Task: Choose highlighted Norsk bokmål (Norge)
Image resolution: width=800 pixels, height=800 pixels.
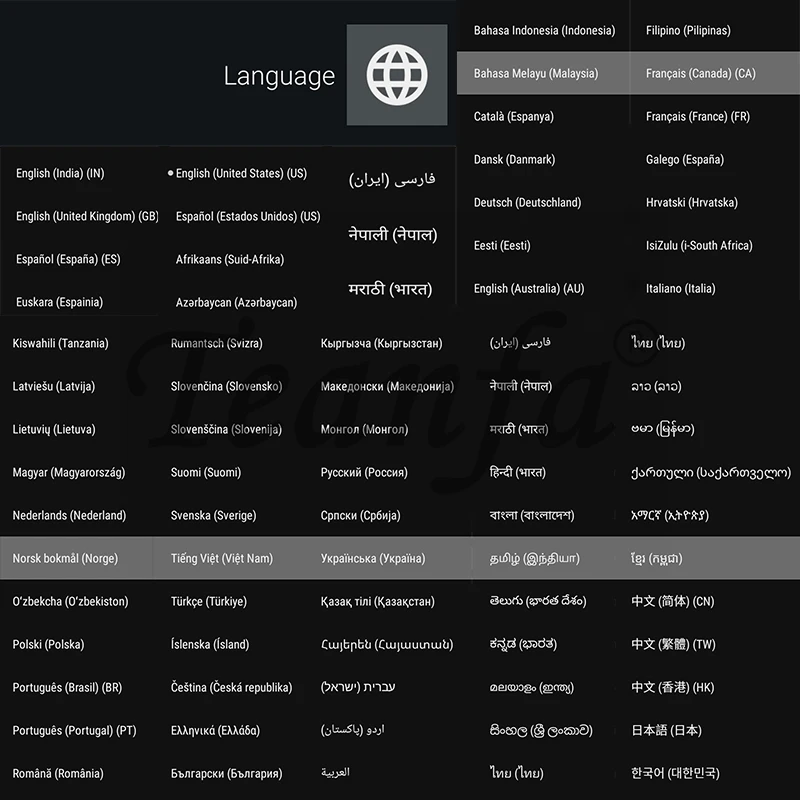Action: point(65,559)
